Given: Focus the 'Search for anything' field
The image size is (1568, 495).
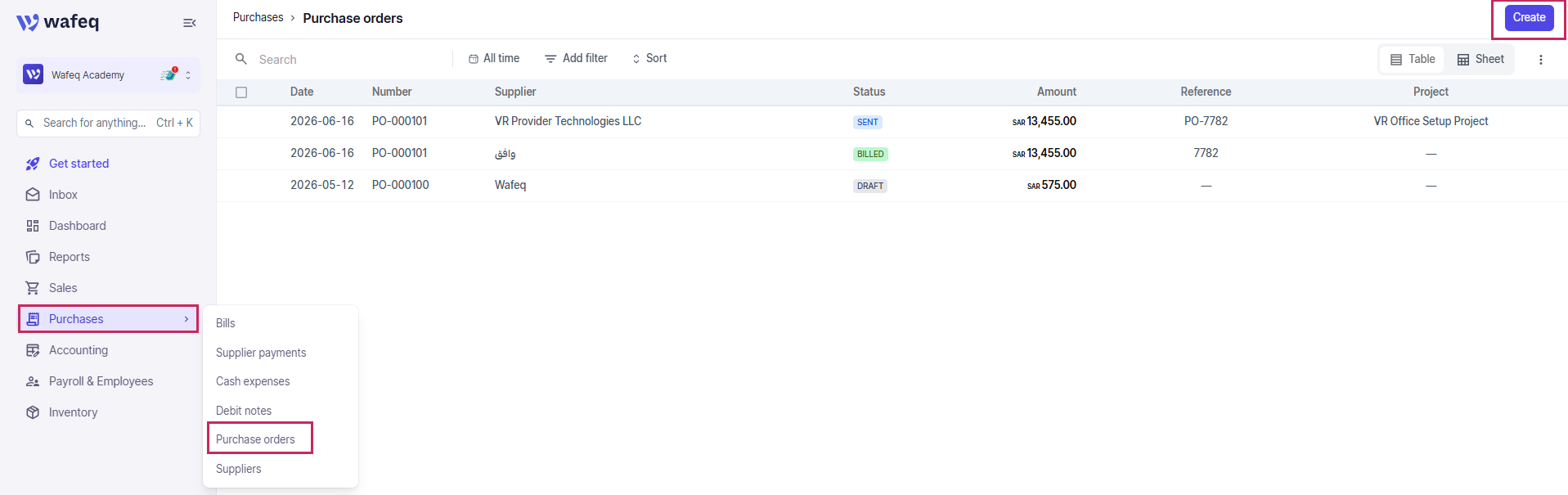Looking at the screenshot, I should [108, 123].
